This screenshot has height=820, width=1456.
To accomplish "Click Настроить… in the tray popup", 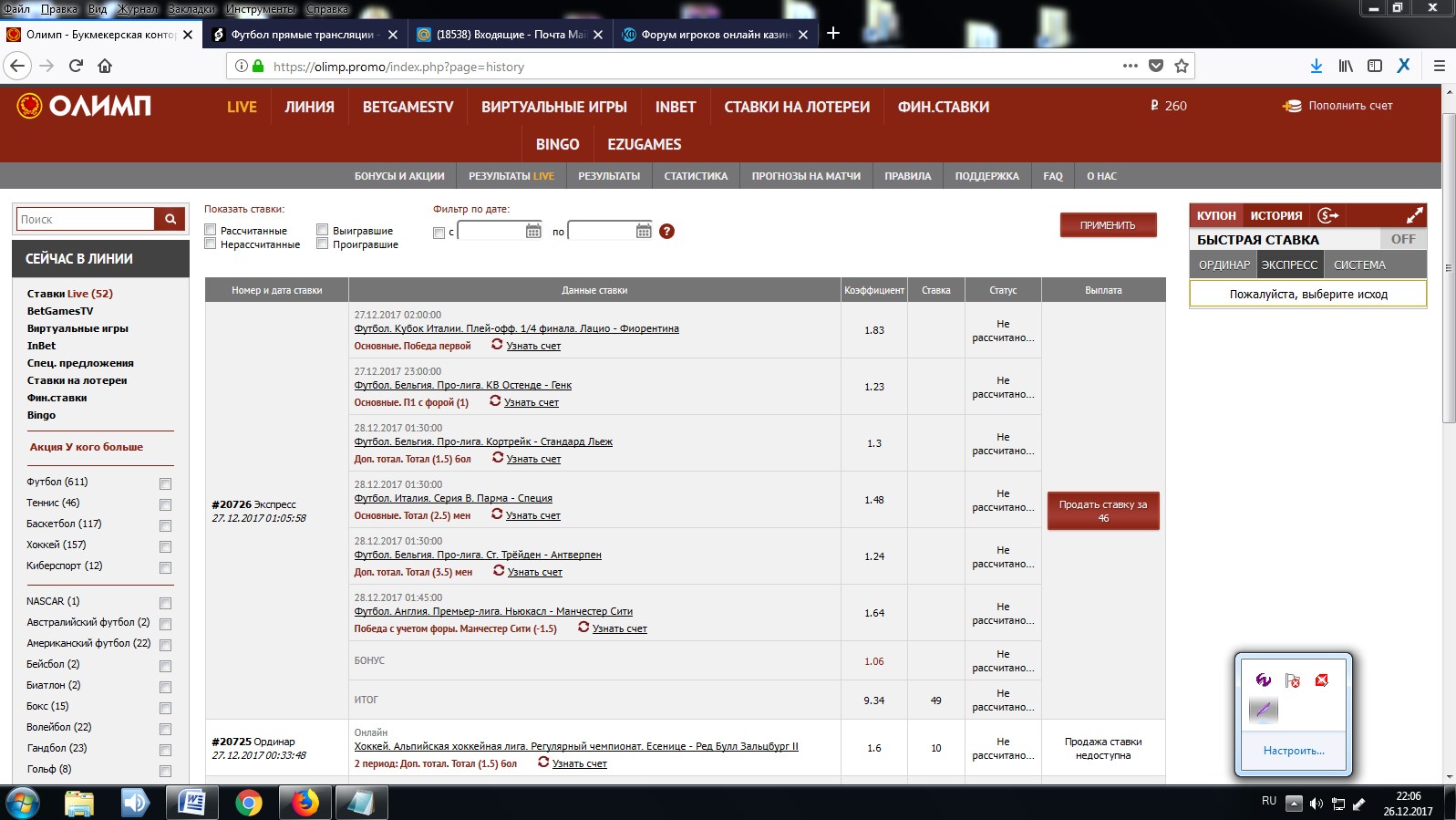I will click(x=1293, y=751).
